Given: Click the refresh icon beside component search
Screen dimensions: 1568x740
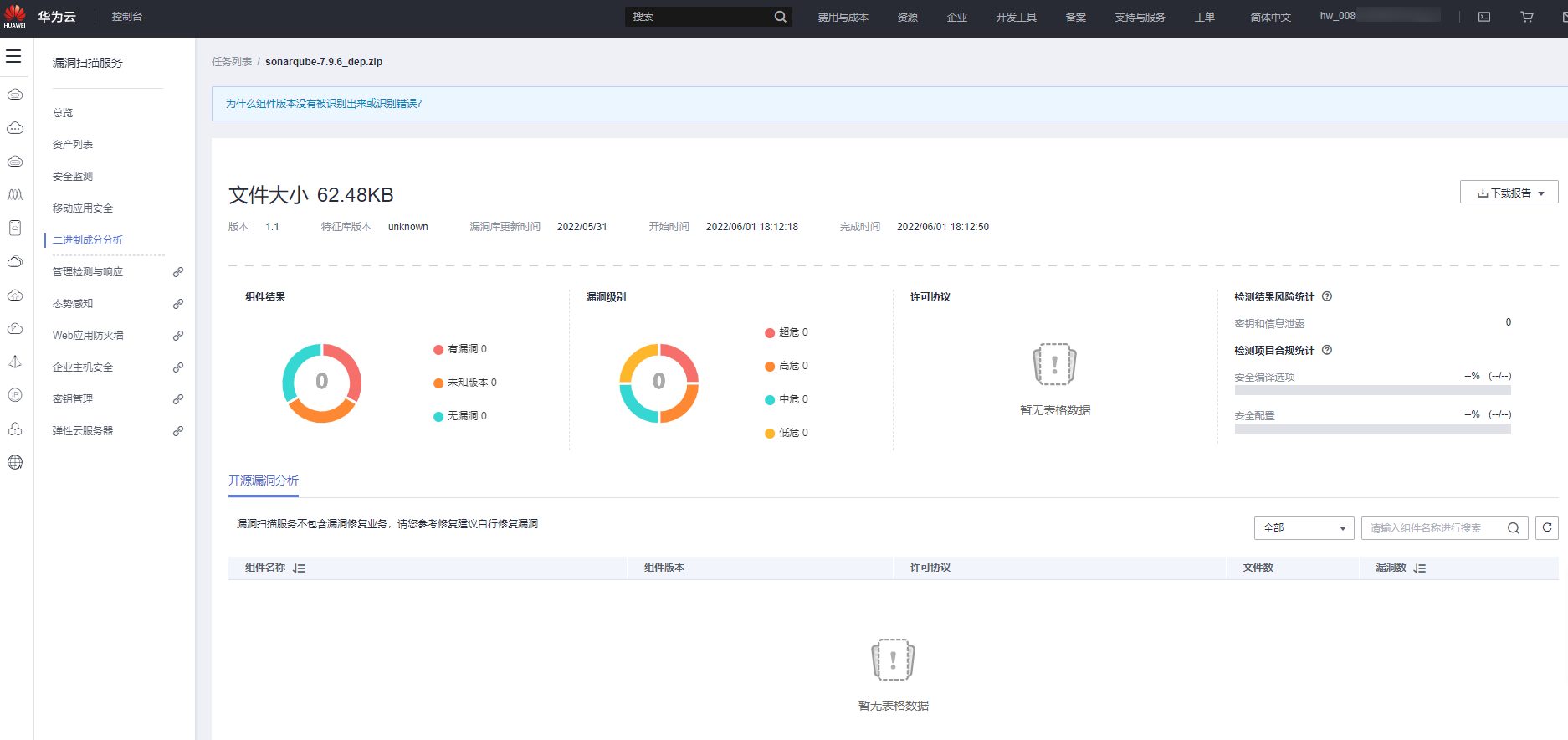Looking at the screenshot, I should point(1547,527).
